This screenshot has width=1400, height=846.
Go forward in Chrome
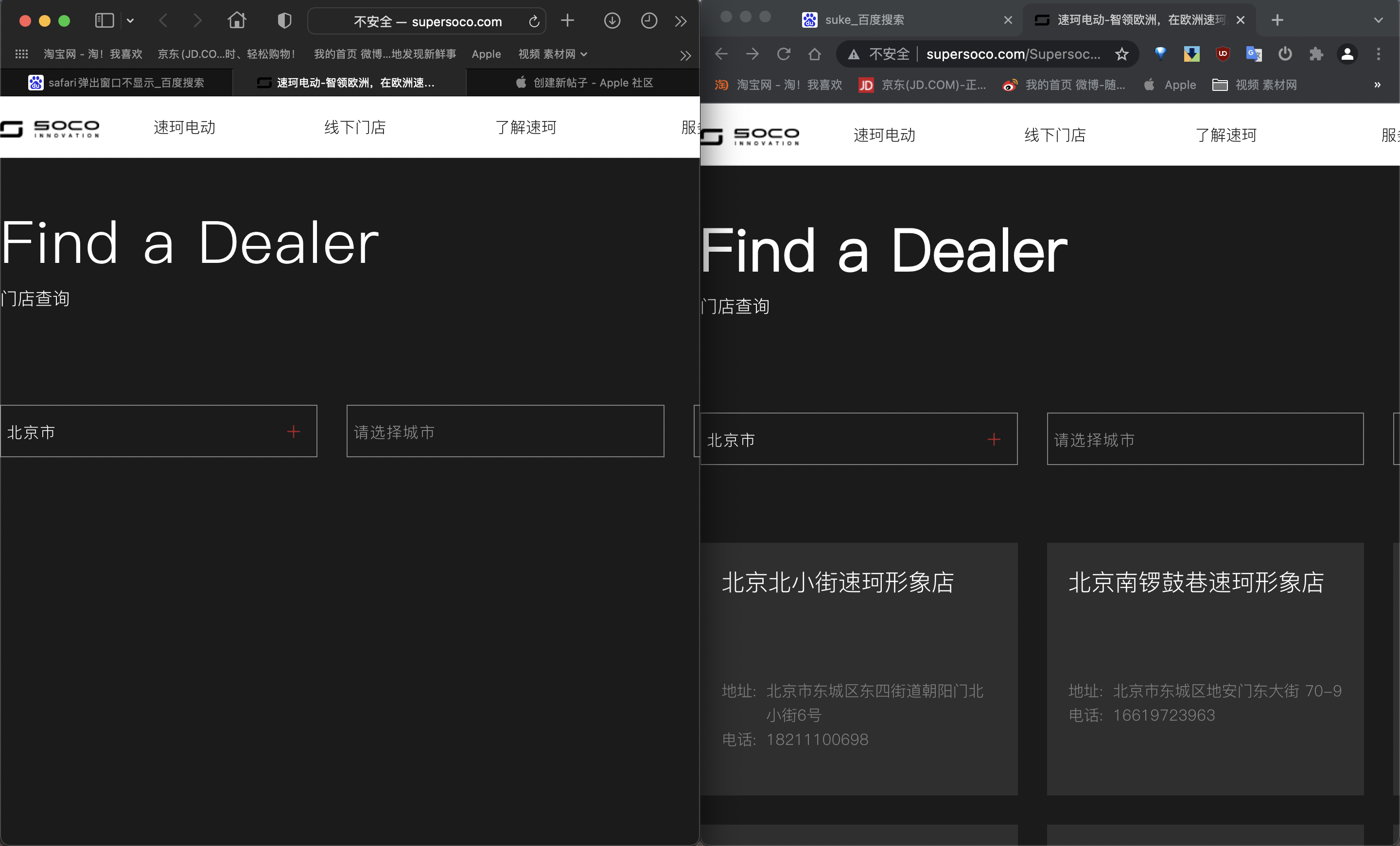753,54
